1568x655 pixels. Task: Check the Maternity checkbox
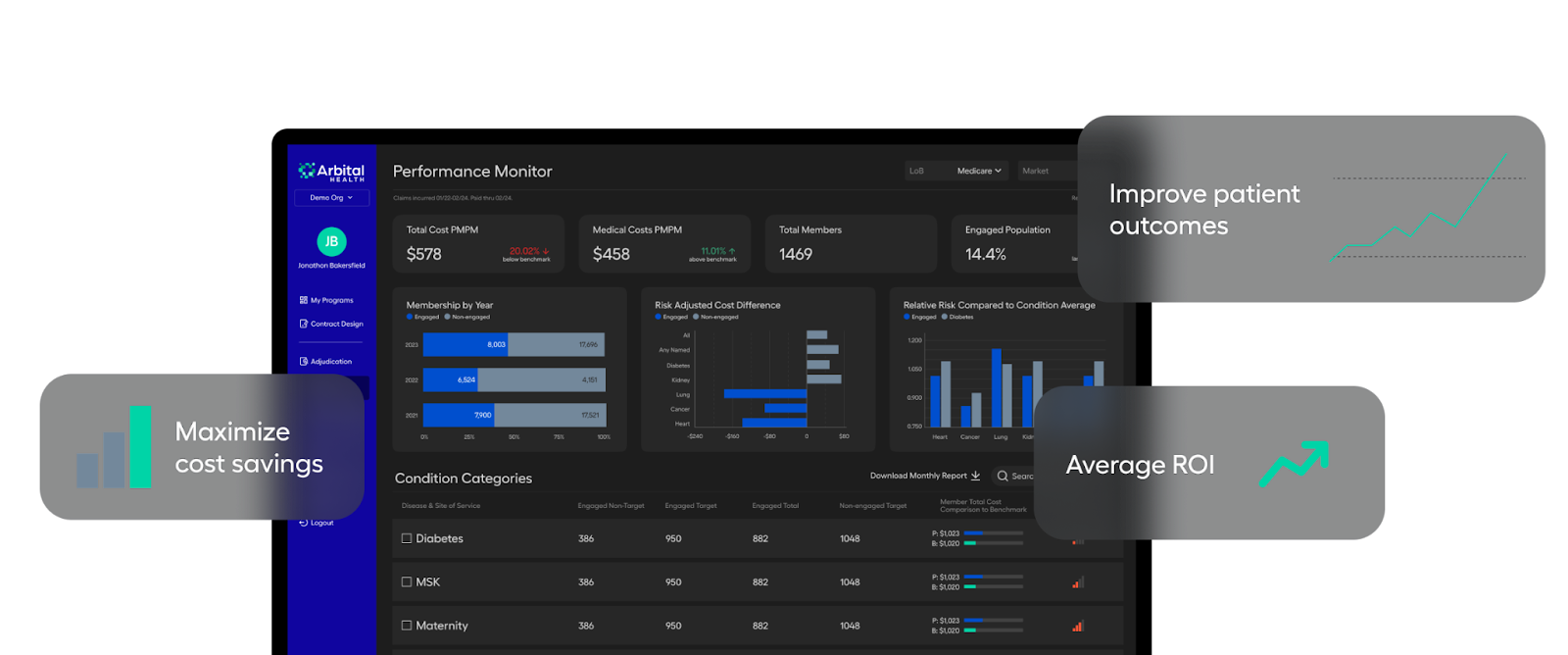(407, 625)
